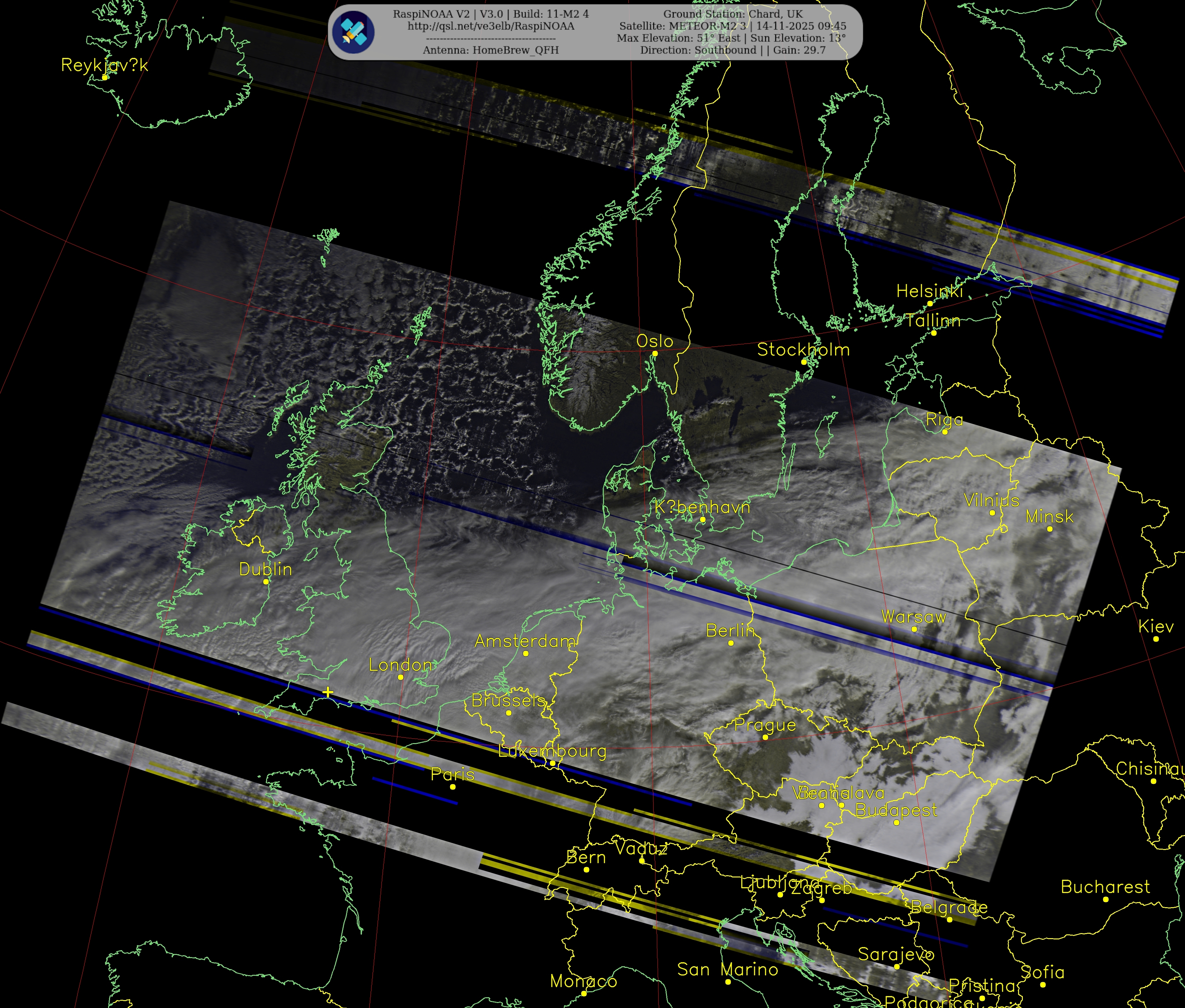Click the Satellite METEOR-M2 3 info line
Image resolution: width=1185 pixels, height=1008 pixels.
pyautogui.click(x=732, y=26)
